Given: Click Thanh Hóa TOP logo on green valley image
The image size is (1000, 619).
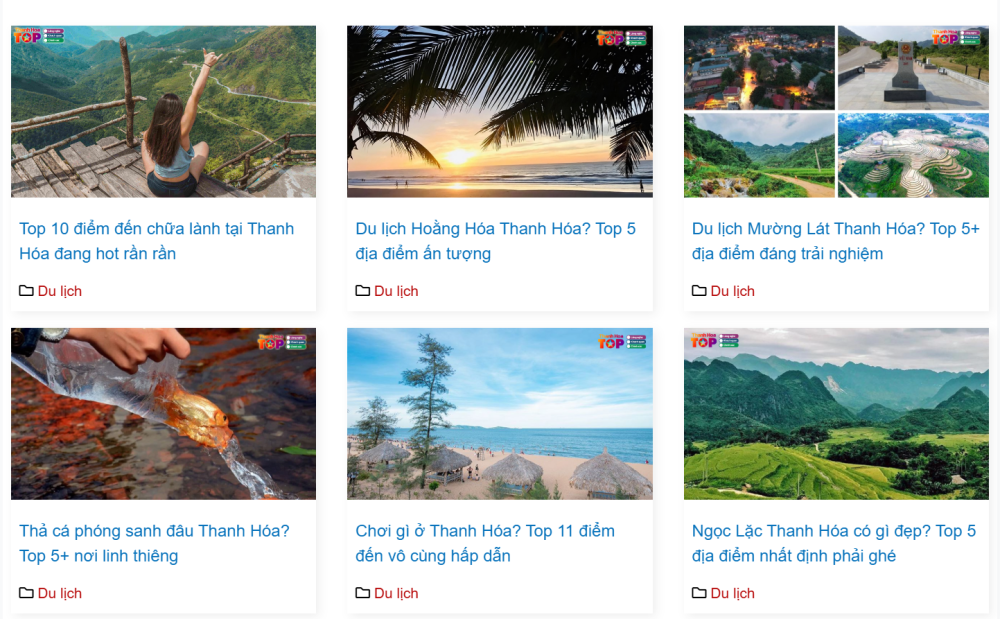Looking at the screenshot, I should 715,340.
